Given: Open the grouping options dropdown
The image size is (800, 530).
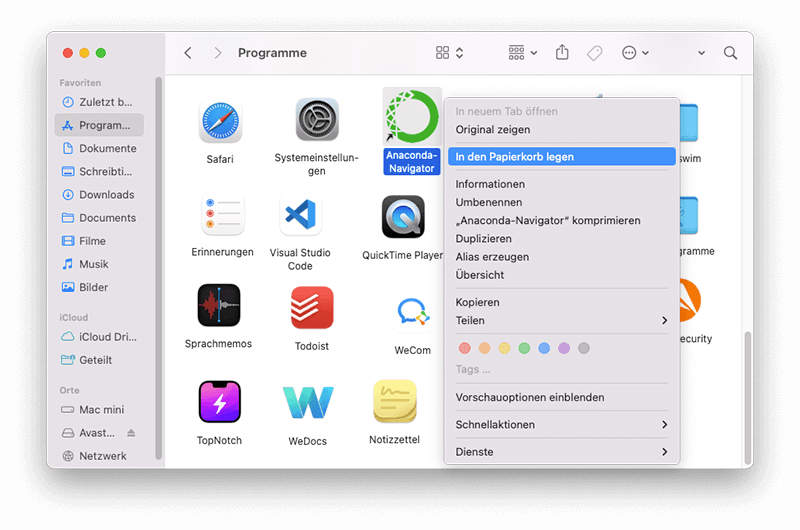Looking at the screenshot, I should tap(523, 52).
